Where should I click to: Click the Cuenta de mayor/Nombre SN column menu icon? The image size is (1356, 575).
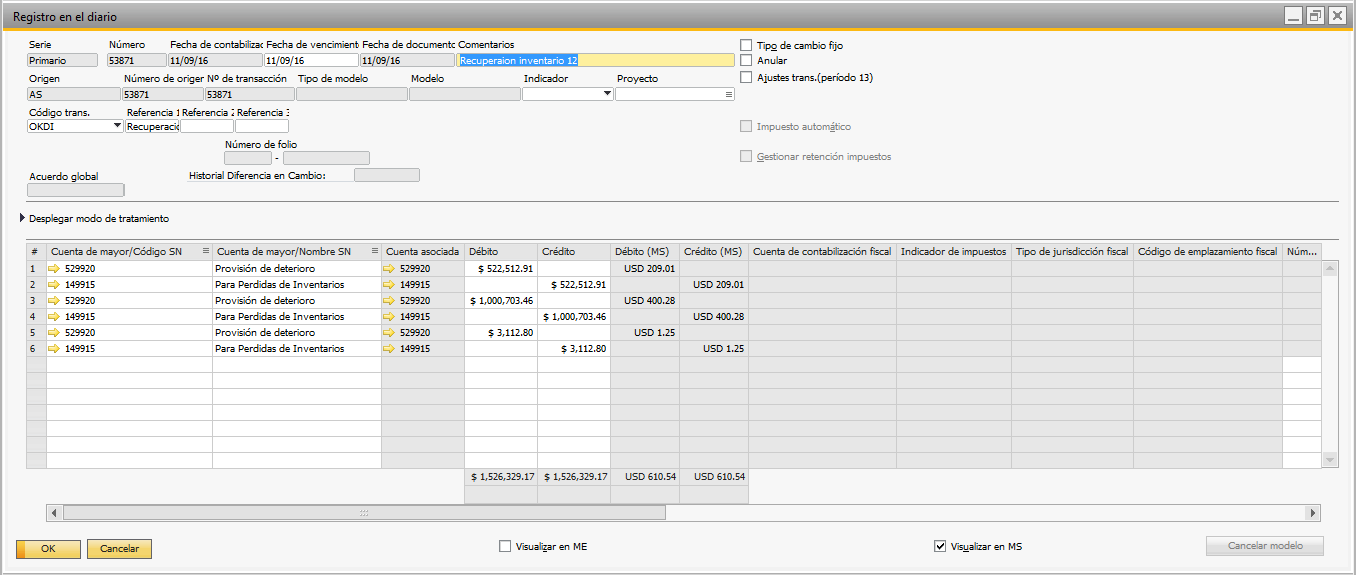[x=375, y=252]
